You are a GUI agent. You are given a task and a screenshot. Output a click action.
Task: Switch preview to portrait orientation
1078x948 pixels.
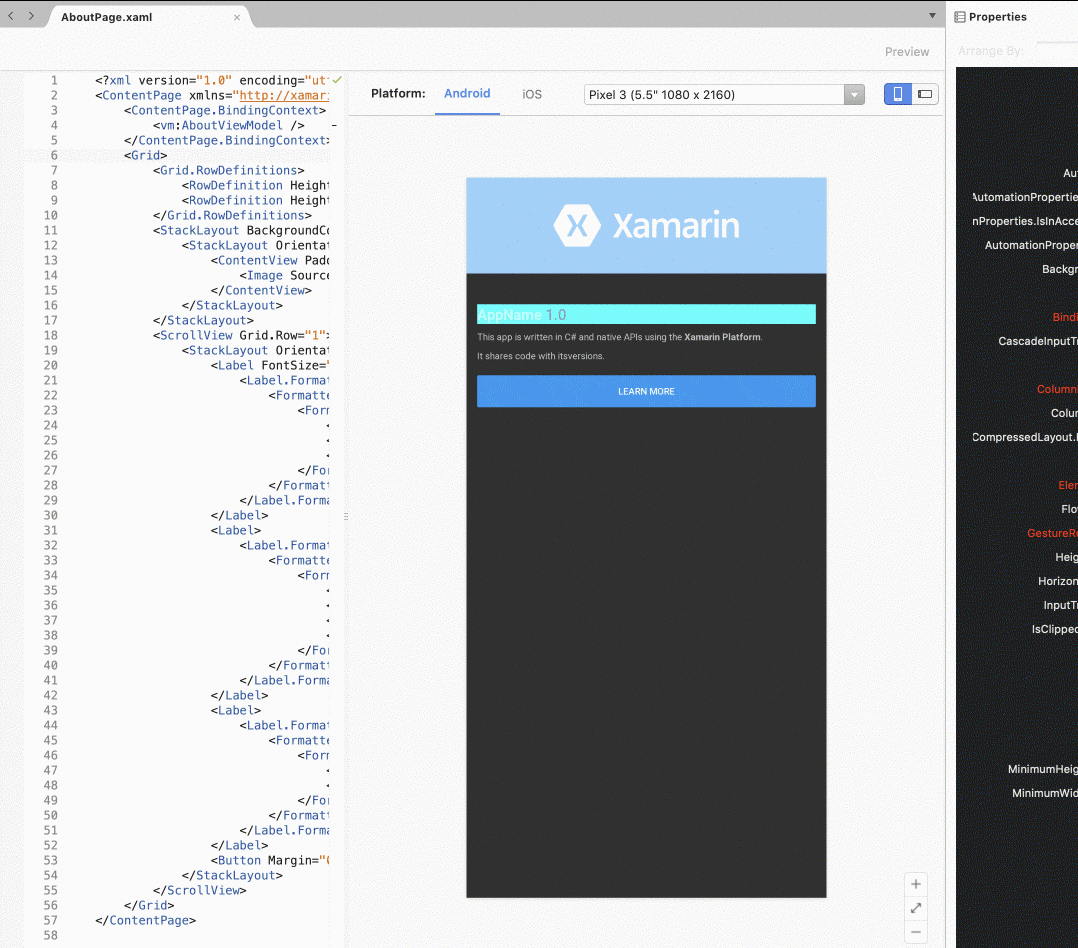coord(897,93)
